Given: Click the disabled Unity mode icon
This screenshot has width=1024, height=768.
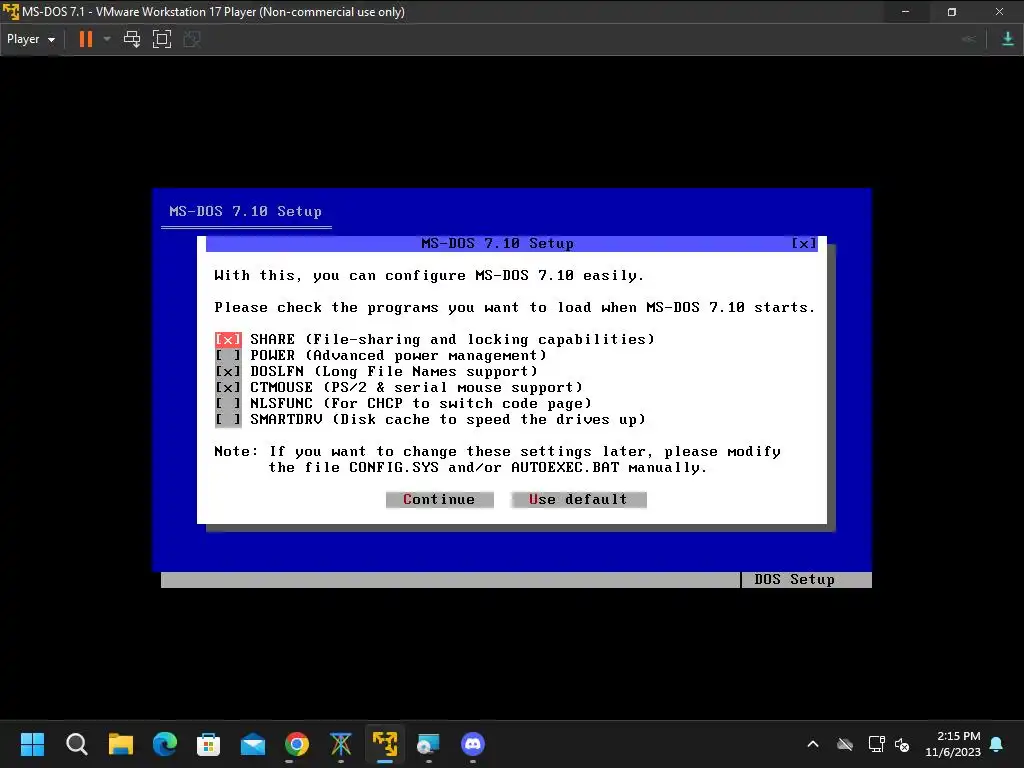Looking at the screenshot, I should pyautogui.click(x=191, y=39).
